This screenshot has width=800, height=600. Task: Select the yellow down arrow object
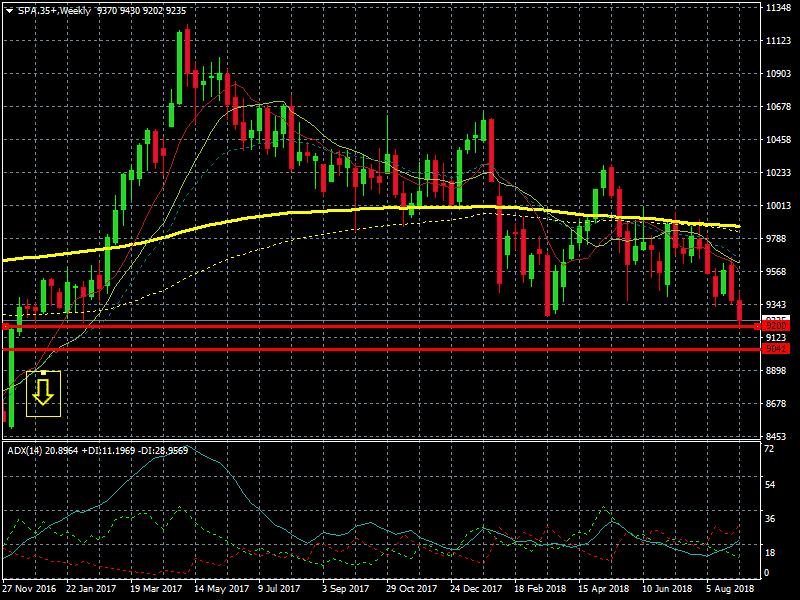click(x=43, y=395)
